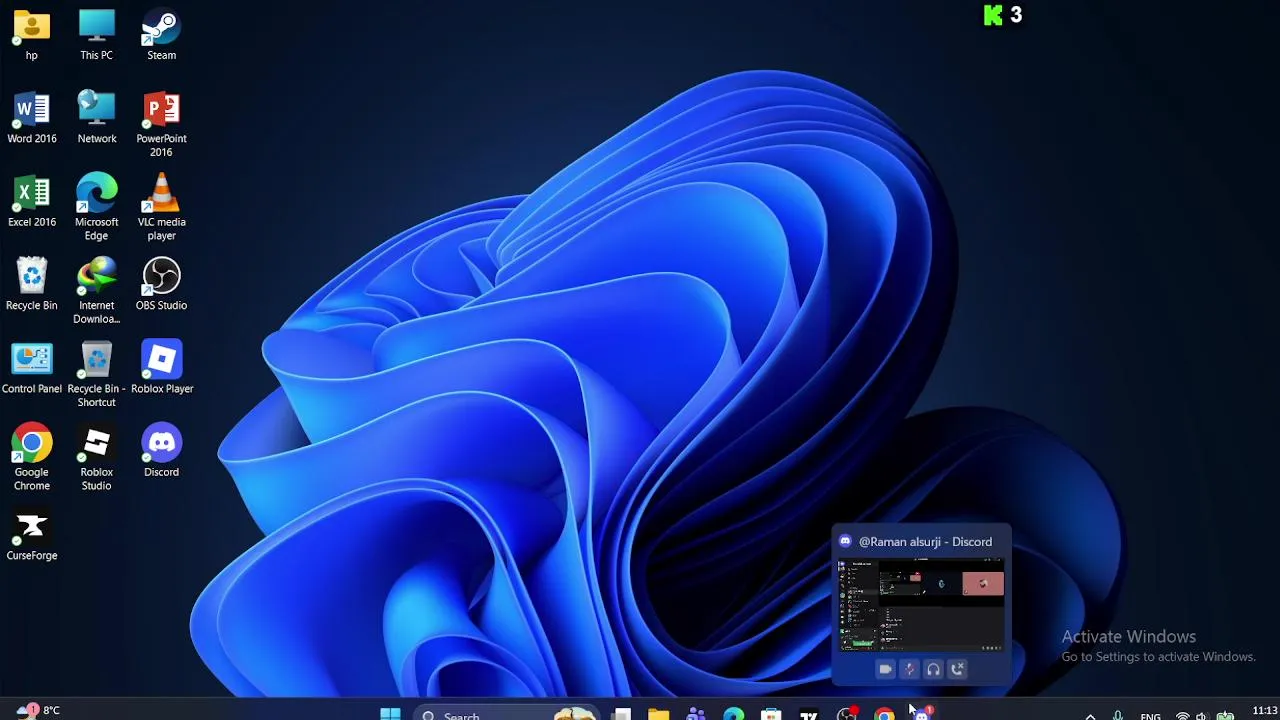Launch OBS Studio desktop icon
Screen dimensions: 1280x720
tap(161, 285)
